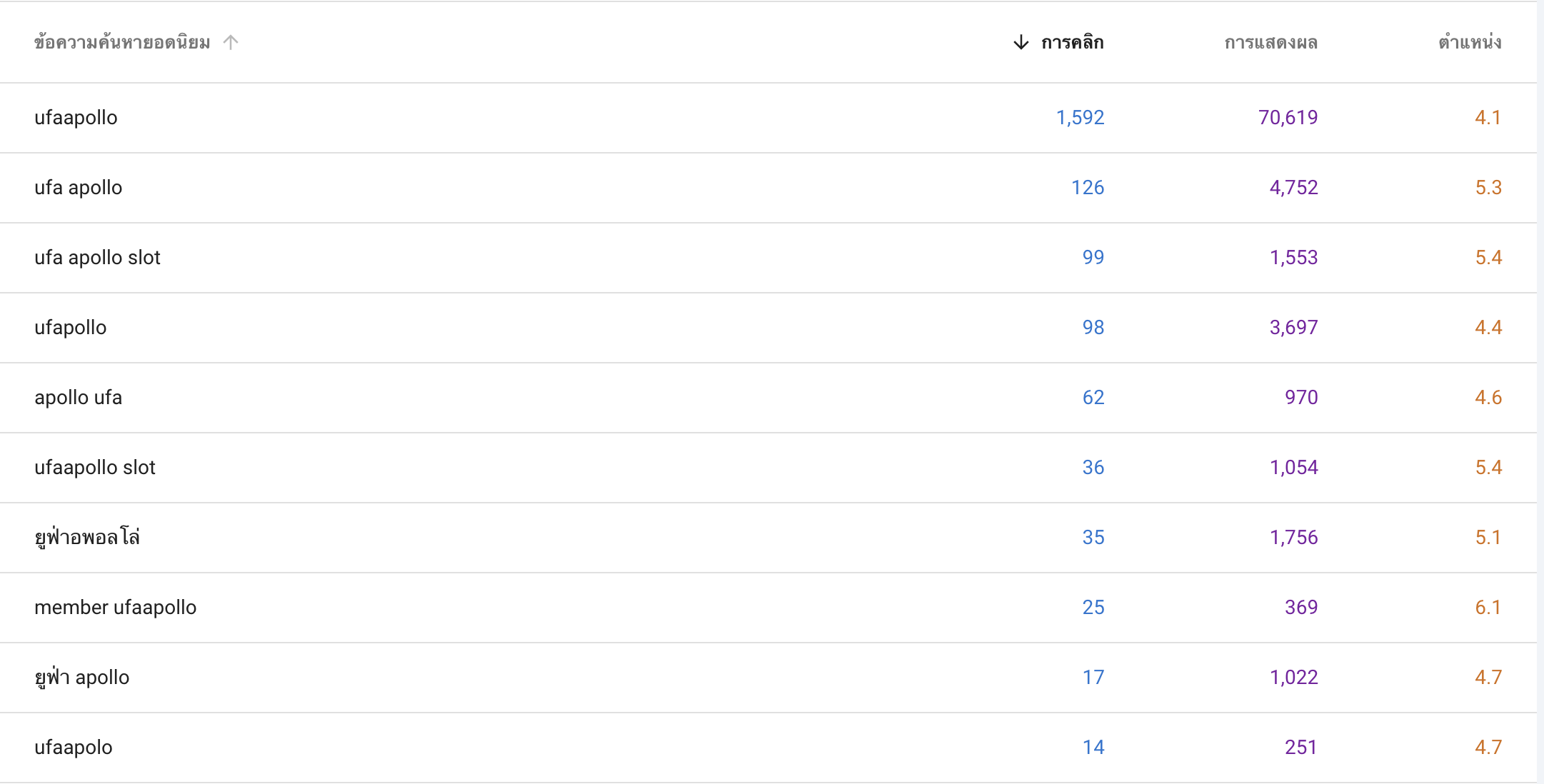The image size is (1544, 784).
Task: Select the ufa apollo slot query row
Action: 768,258
